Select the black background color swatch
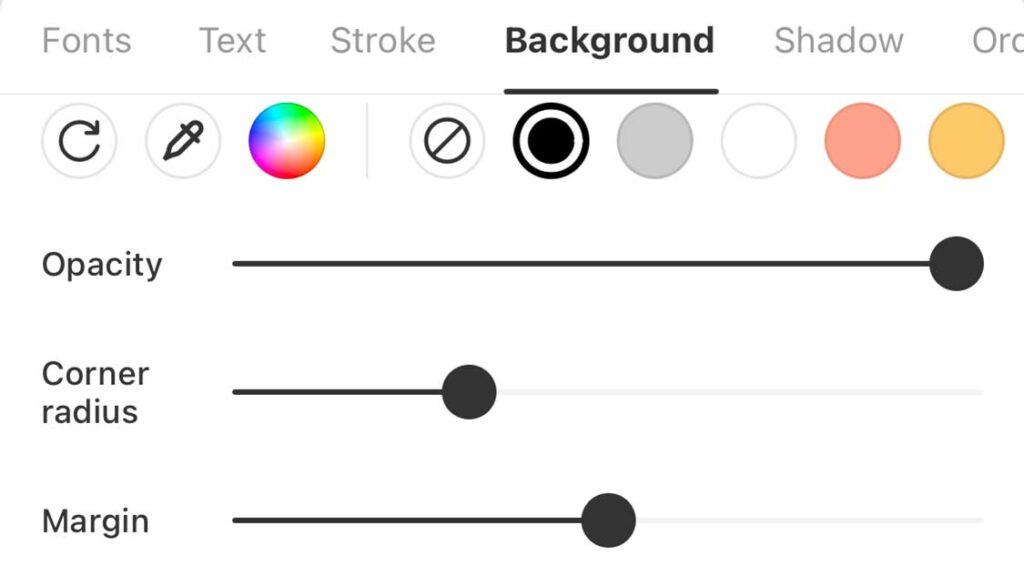 (x=551, y=140)
